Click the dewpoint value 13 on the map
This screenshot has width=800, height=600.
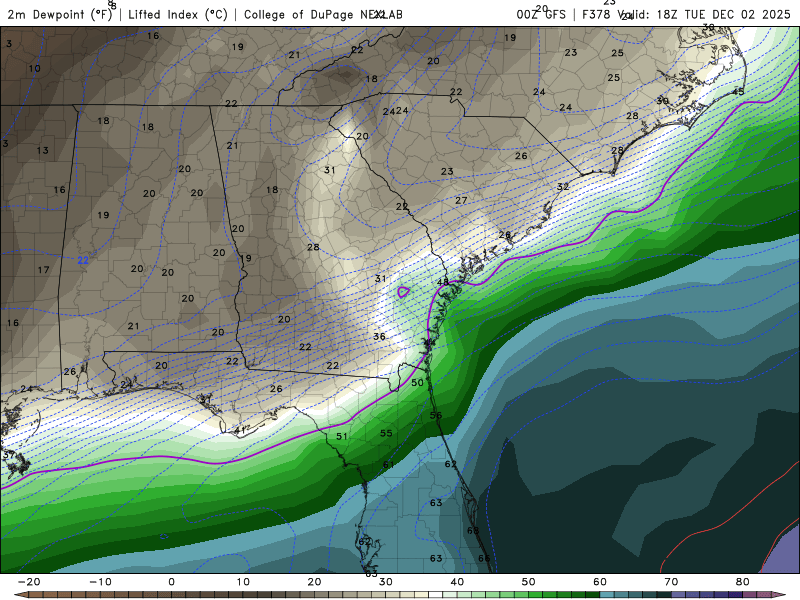tap(42, 151)
